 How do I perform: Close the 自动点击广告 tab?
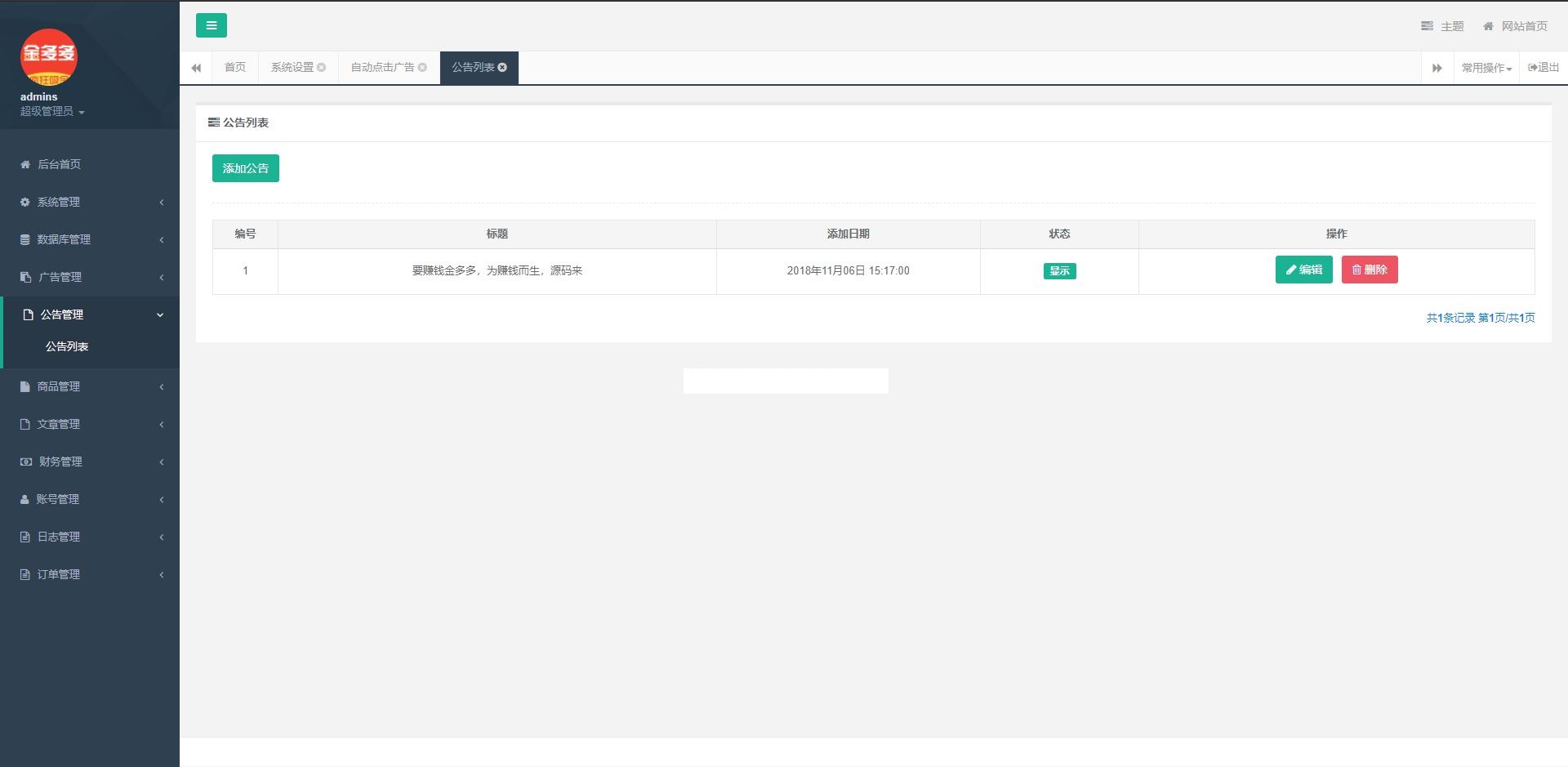click(422, 68)
